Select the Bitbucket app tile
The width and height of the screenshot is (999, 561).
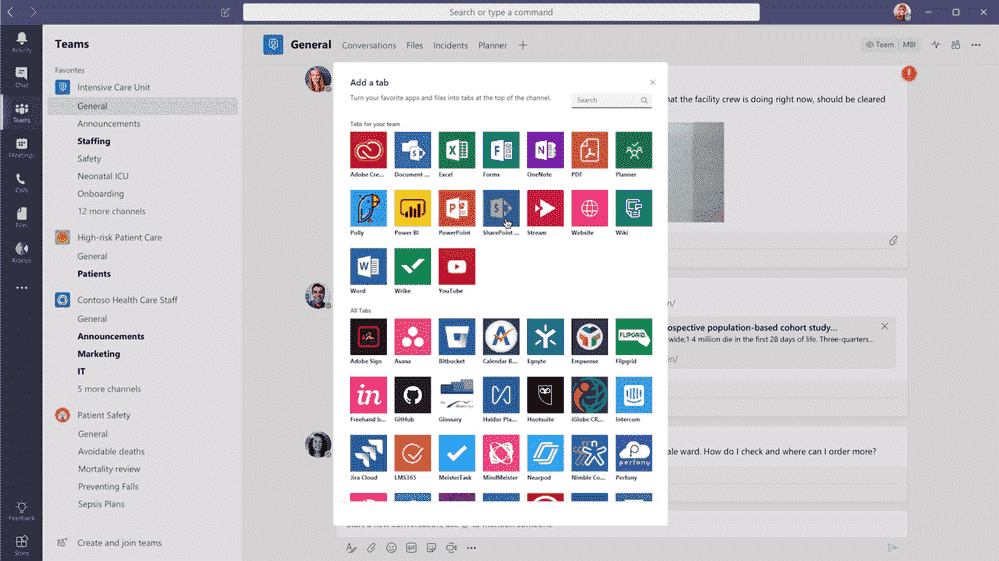457,337
